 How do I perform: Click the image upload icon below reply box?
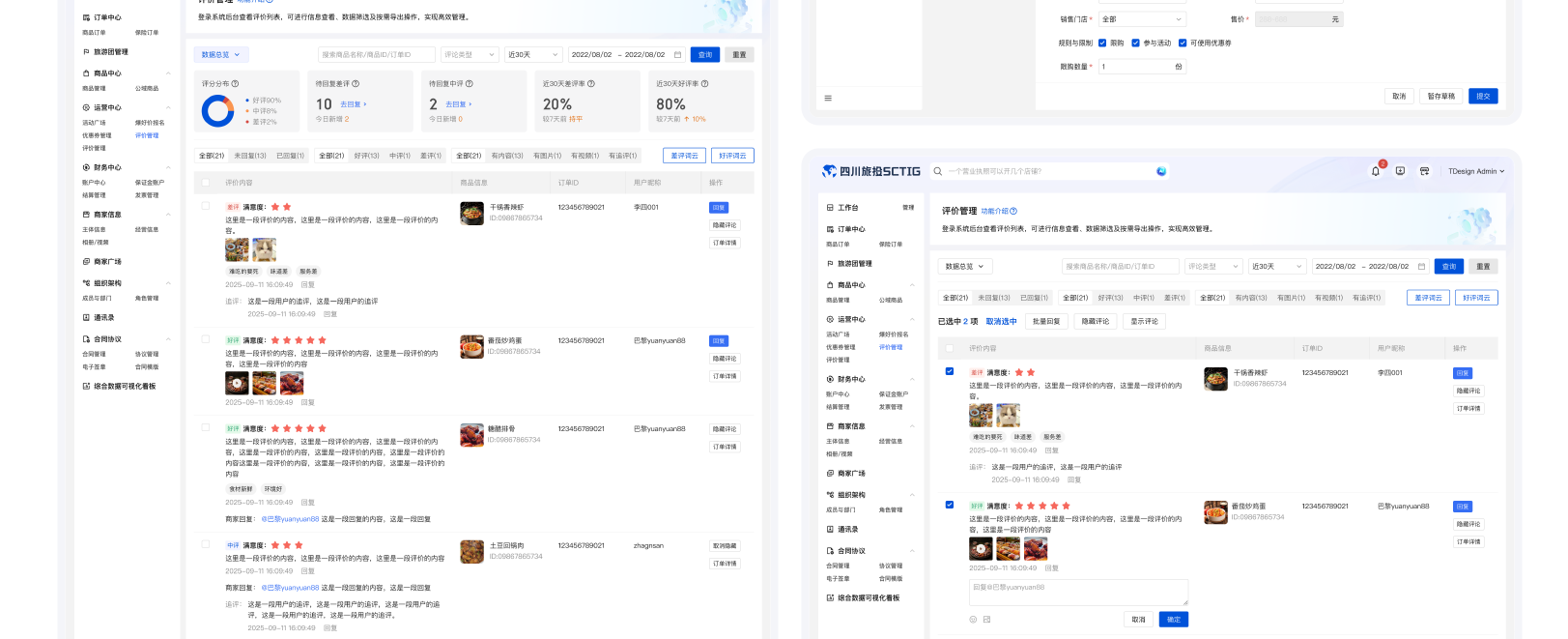[986, 620]
